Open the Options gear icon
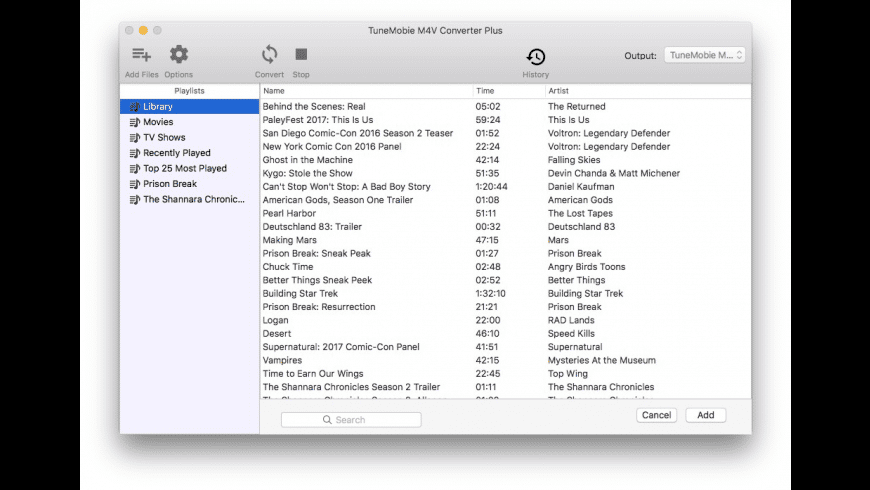 pyautogui.click(x=178, y=55)
